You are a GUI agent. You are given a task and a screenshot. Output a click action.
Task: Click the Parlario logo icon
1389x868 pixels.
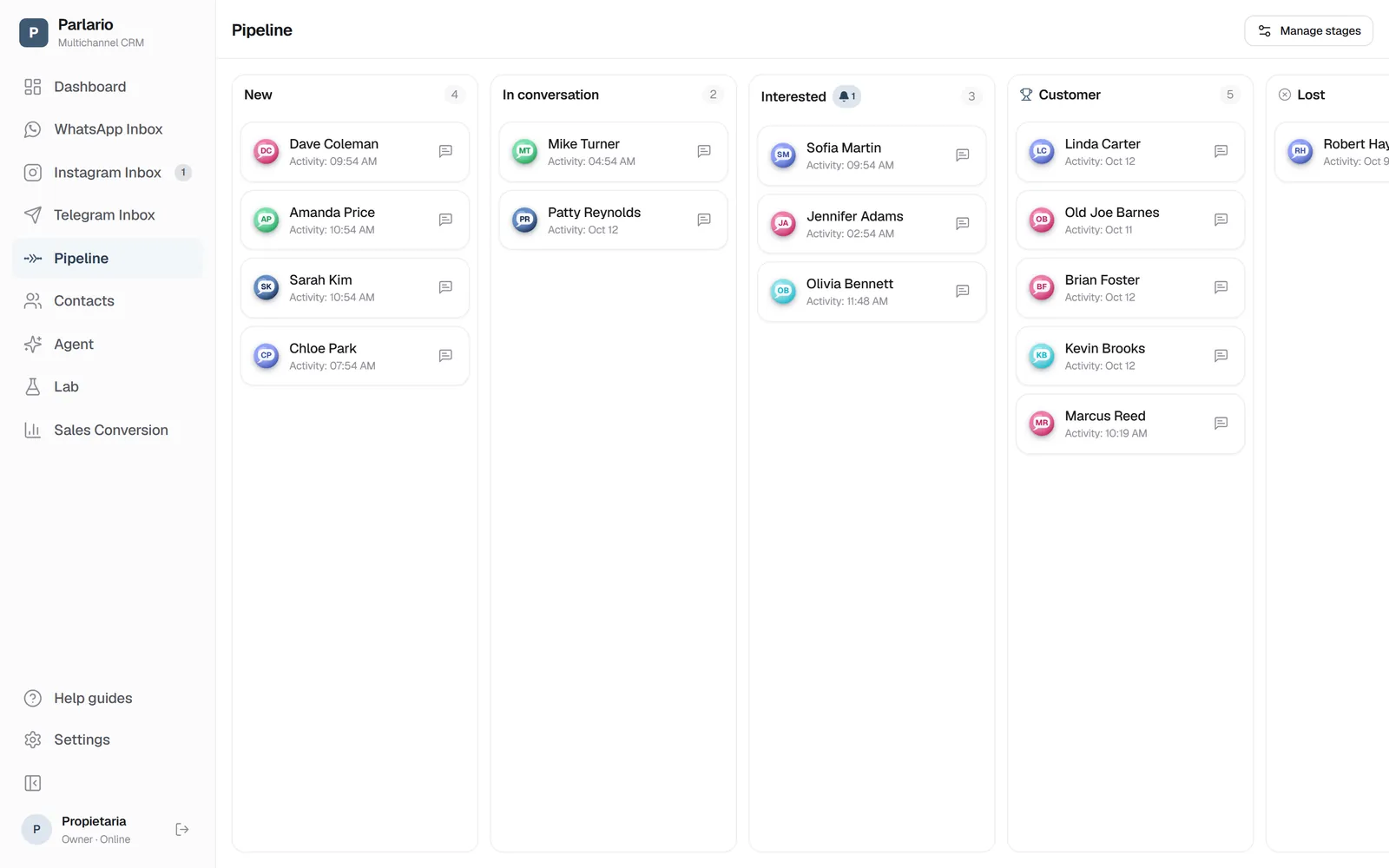(34, 33)
